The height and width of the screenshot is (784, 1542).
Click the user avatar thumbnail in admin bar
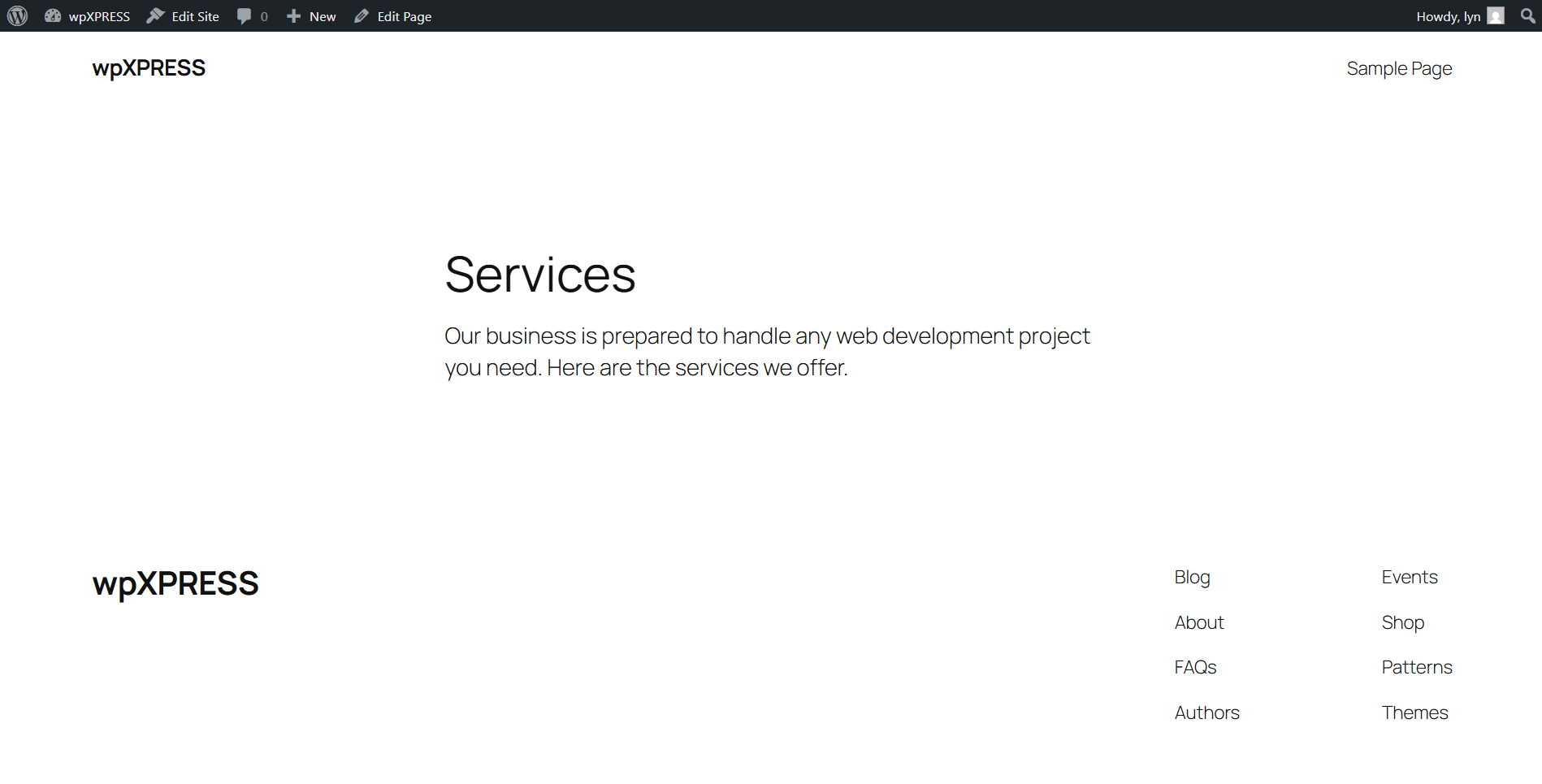1496,15
